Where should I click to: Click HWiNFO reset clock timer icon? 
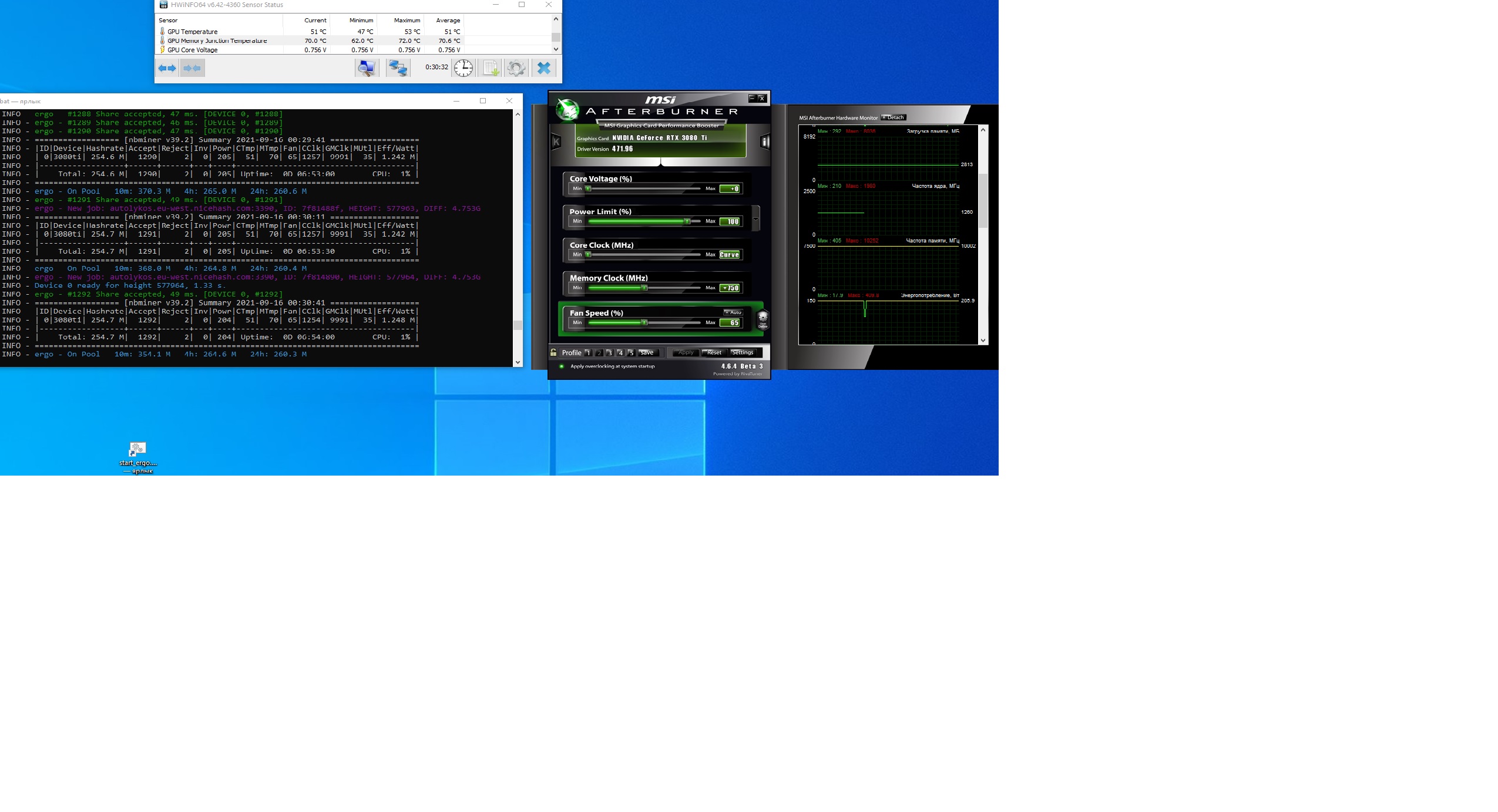463,68
